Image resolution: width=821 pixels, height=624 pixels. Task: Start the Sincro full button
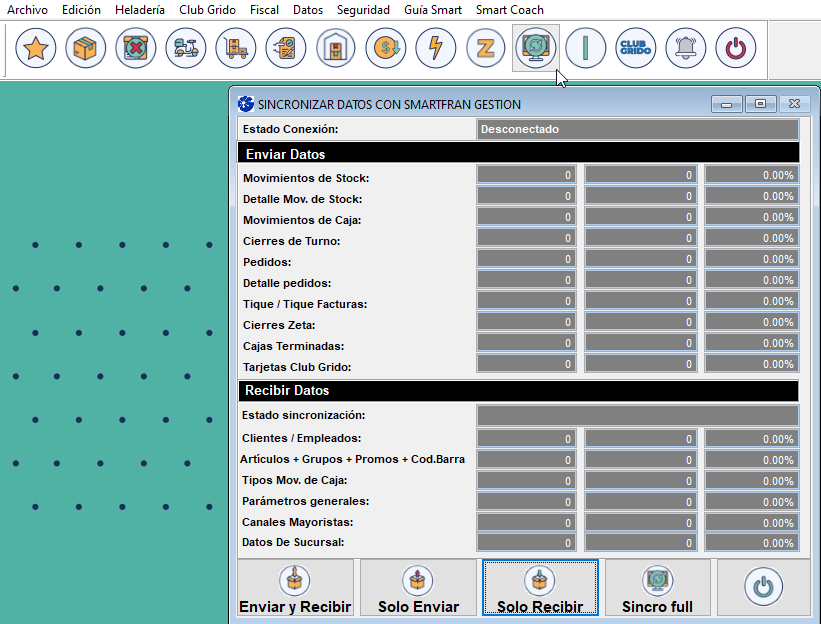pyautogui.click(x=658, y=588)
